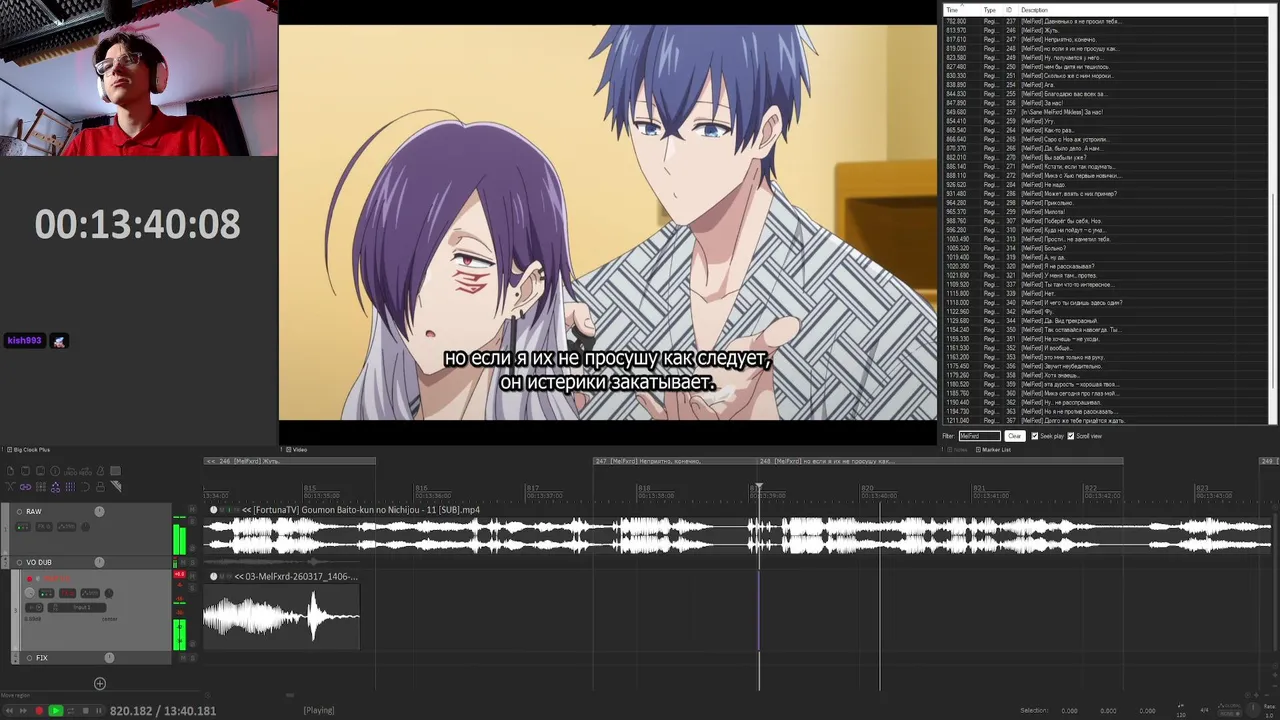Image resolution: width=1280 pixels, height=720 pixels.
Task: Select region 270 row in list
Action: (x=1106, y=157)
